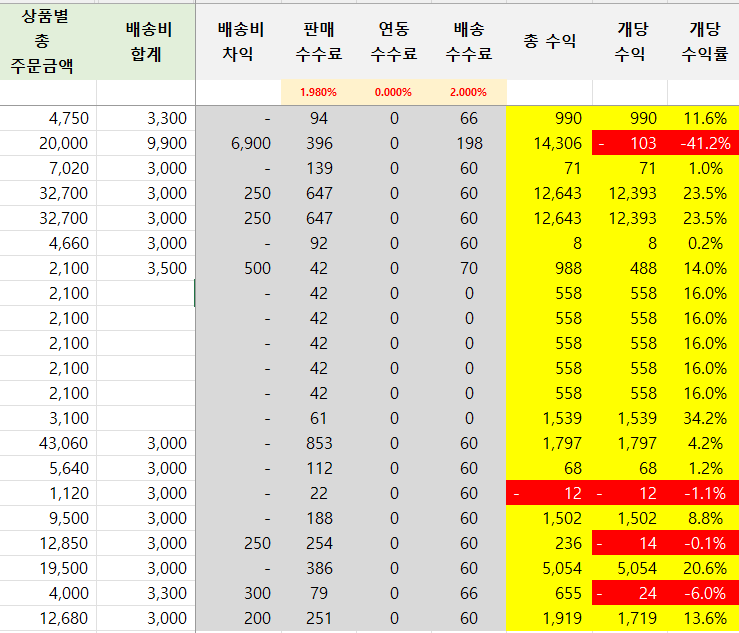This screenshot has height=633, width=739.
Task: Click the 1.980% sales fee rate cell
Action: pos(319,92)
